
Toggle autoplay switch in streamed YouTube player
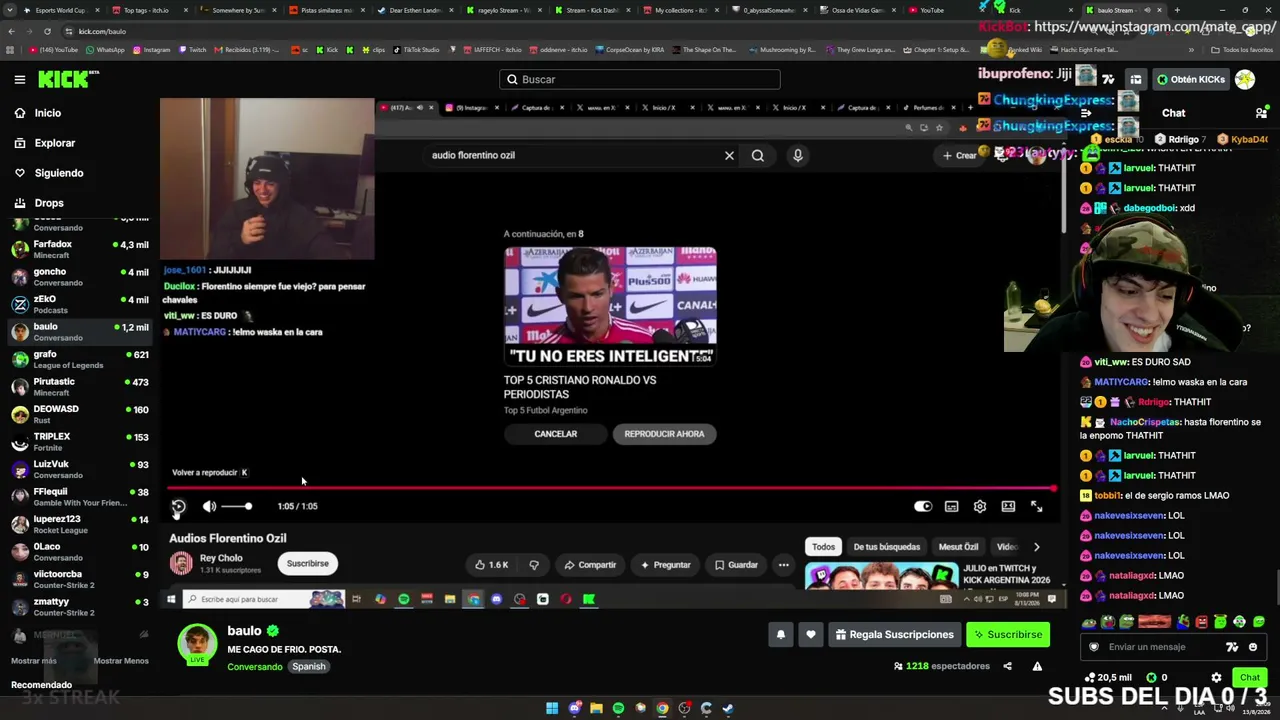(x=923, y=507)
